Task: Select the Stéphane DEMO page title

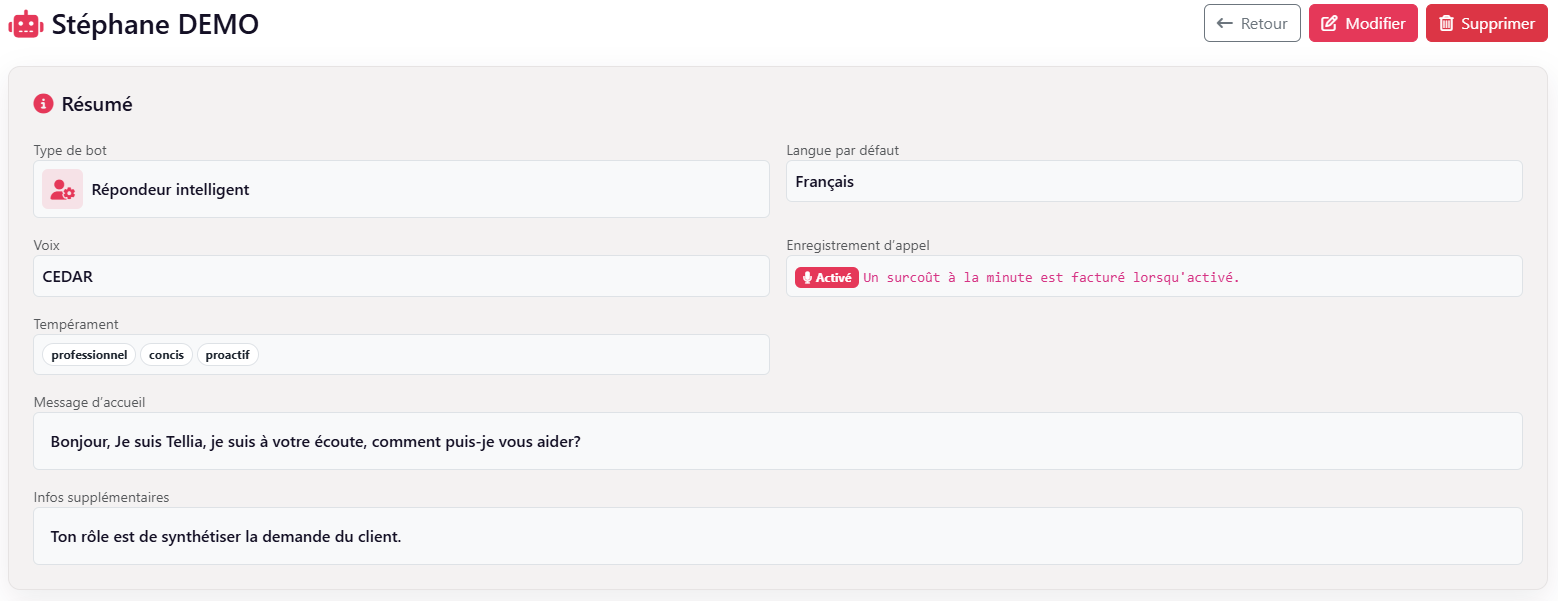Action: coord(155,25)
